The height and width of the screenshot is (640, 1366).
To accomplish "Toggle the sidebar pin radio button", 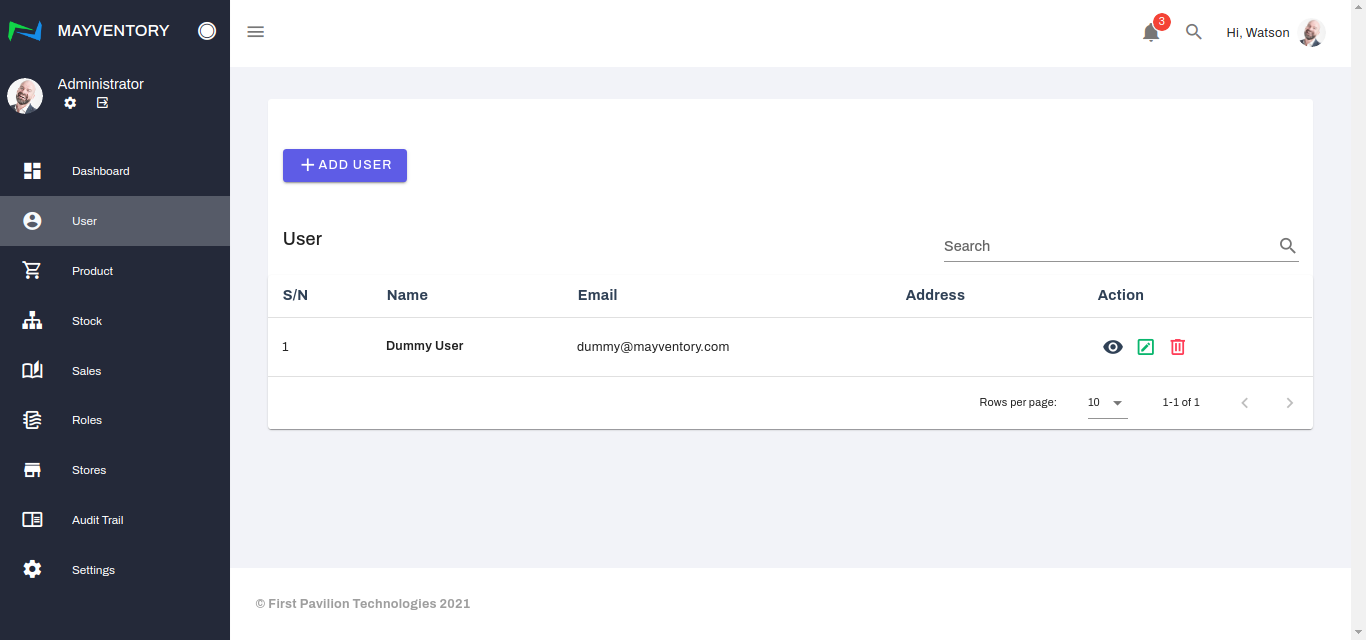I will tap(207, 31).
